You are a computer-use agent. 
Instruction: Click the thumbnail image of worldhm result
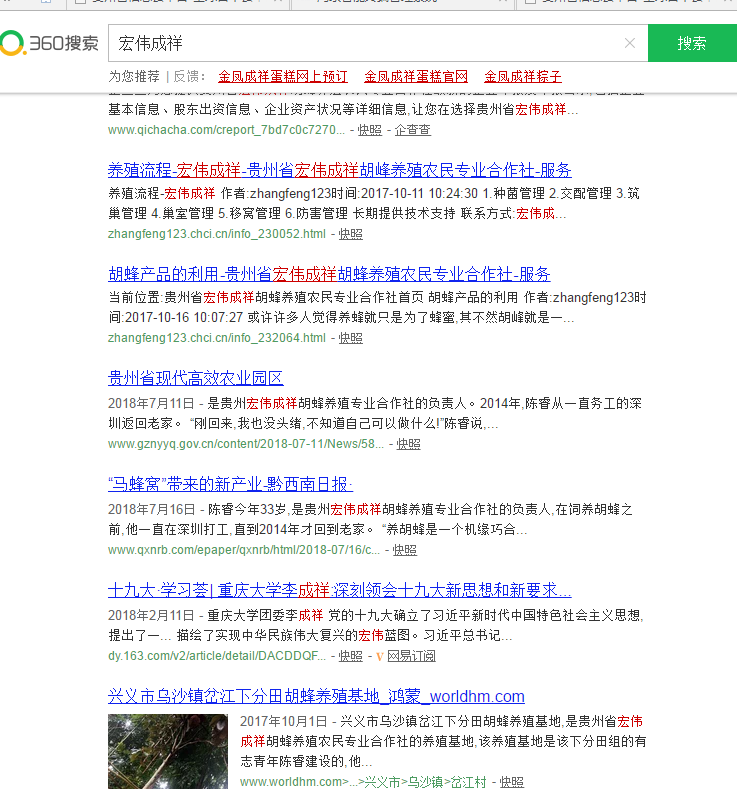(168, 751)
